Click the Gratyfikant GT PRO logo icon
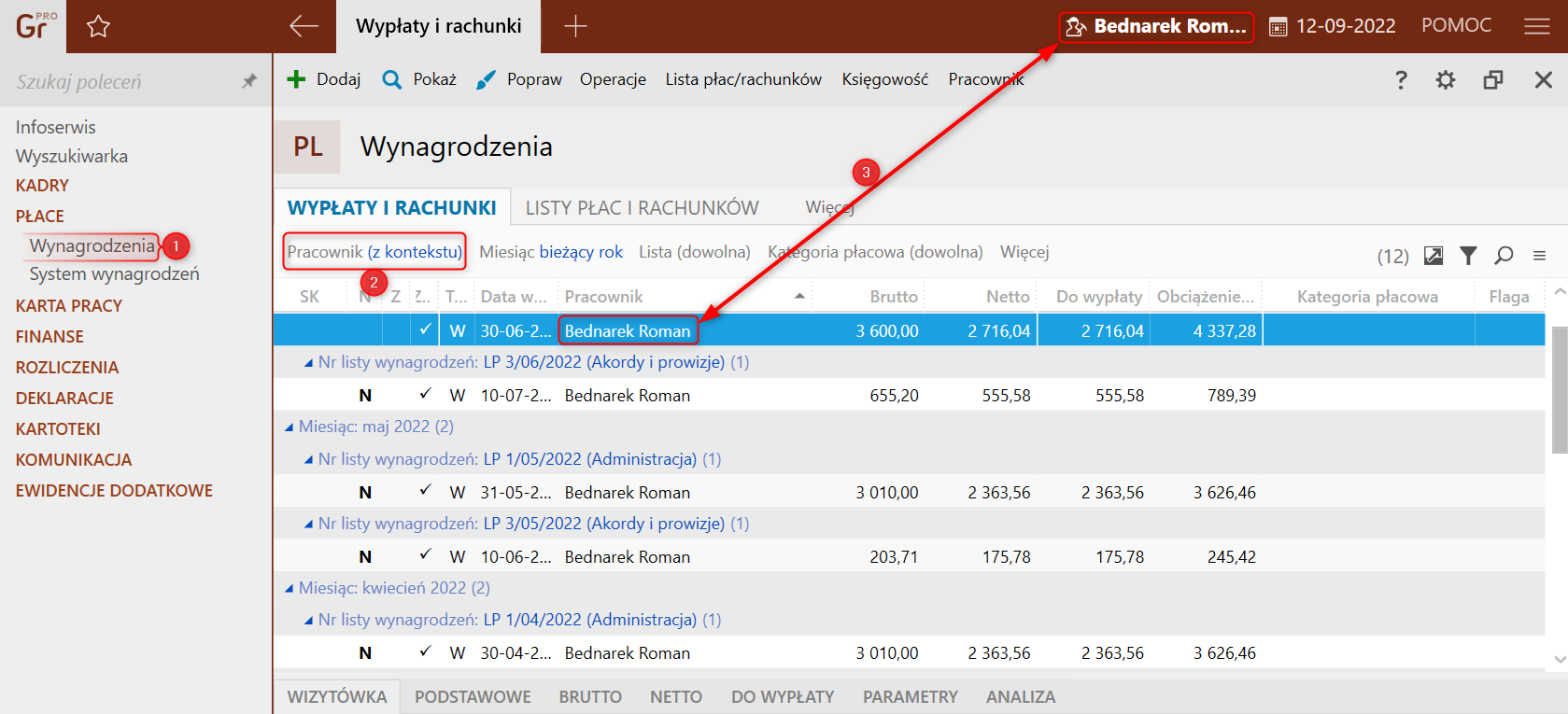The width and height of the screenshot is (1568, 714). (x=35, y=25)
